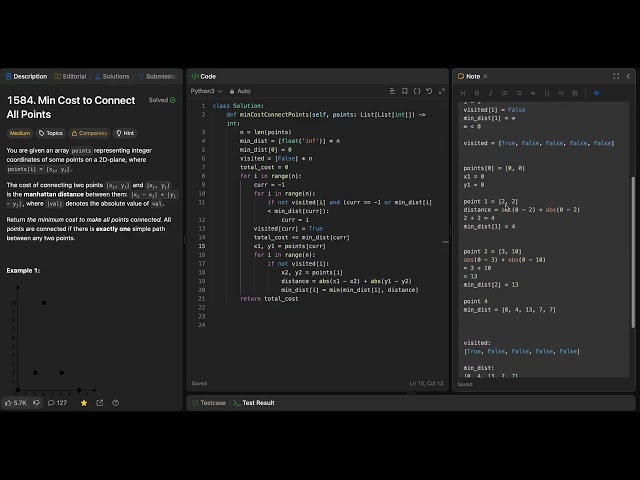Apply bold formatting in the note
The width and height of the screenshot is (640, 480).
point(477,93)
